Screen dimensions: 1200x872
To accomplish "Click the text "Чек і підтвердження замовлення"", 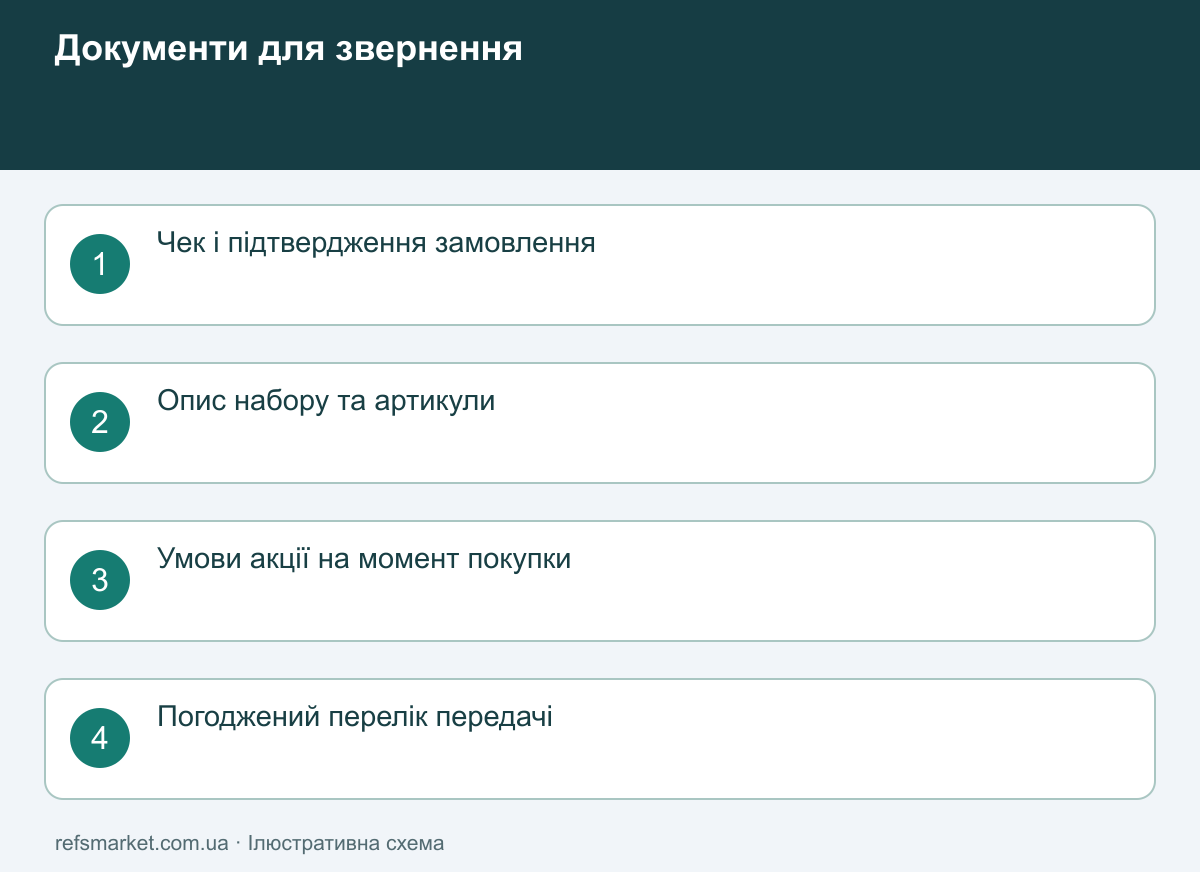I will click(376, 243).
